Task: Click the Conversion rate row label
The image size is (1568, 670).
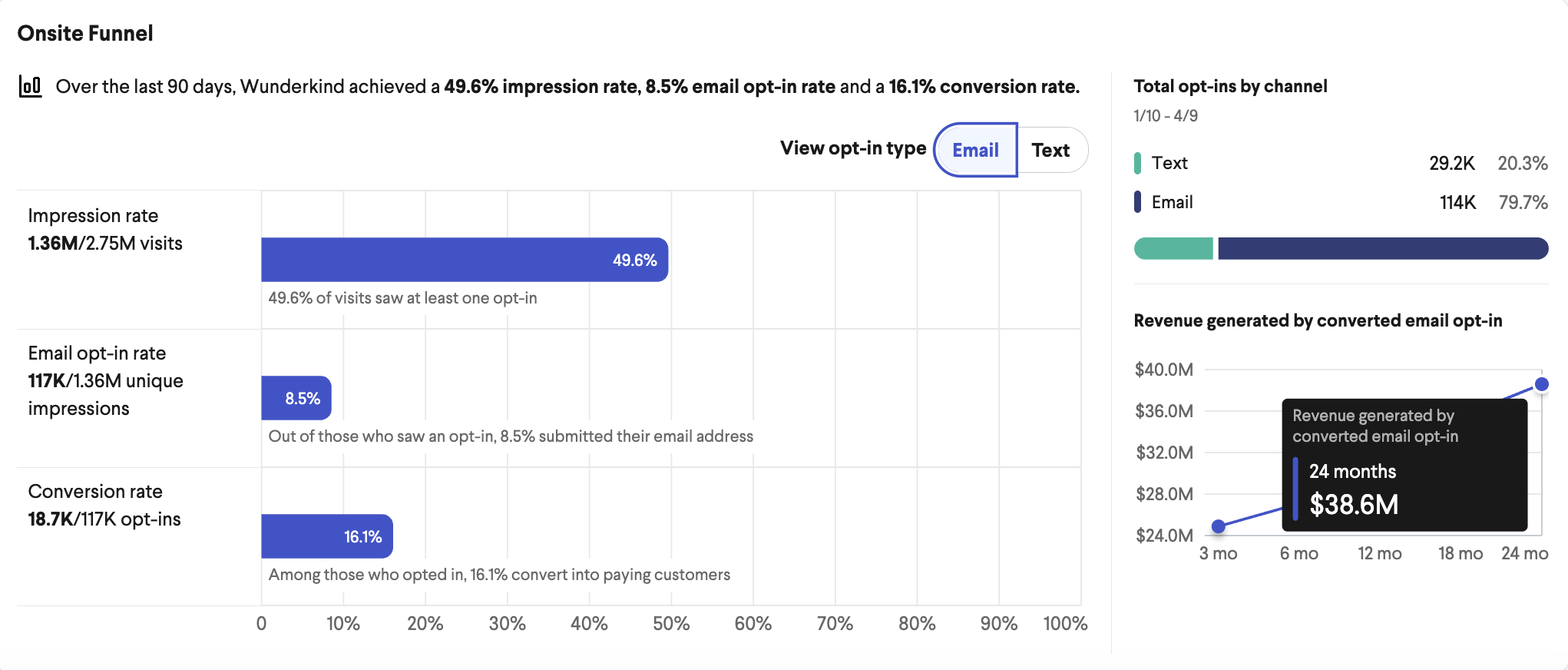Action: [95, 492]
